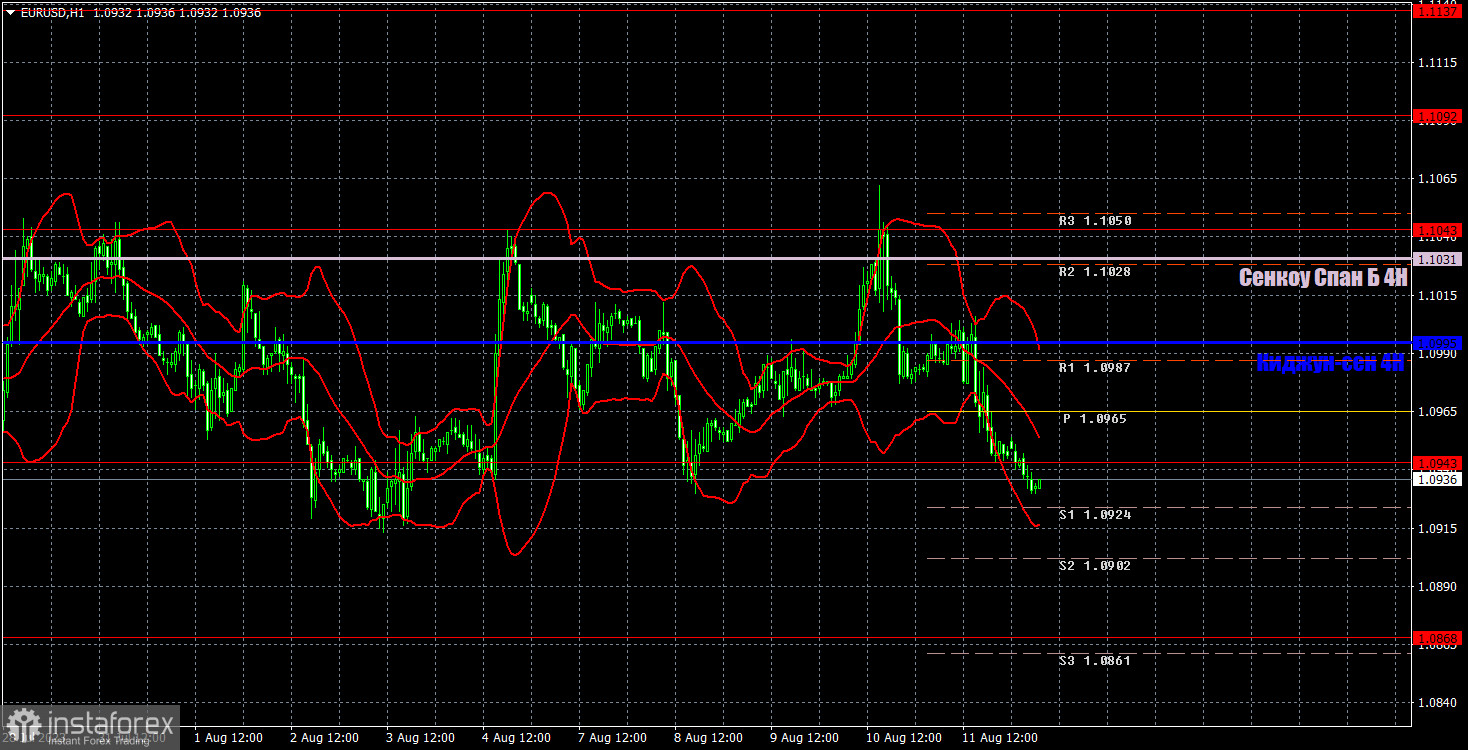This screenshot has width=1468, height=750.
Task: Click the 1 Aug 12:00 time axis label
Action: (x=228, y=738)
